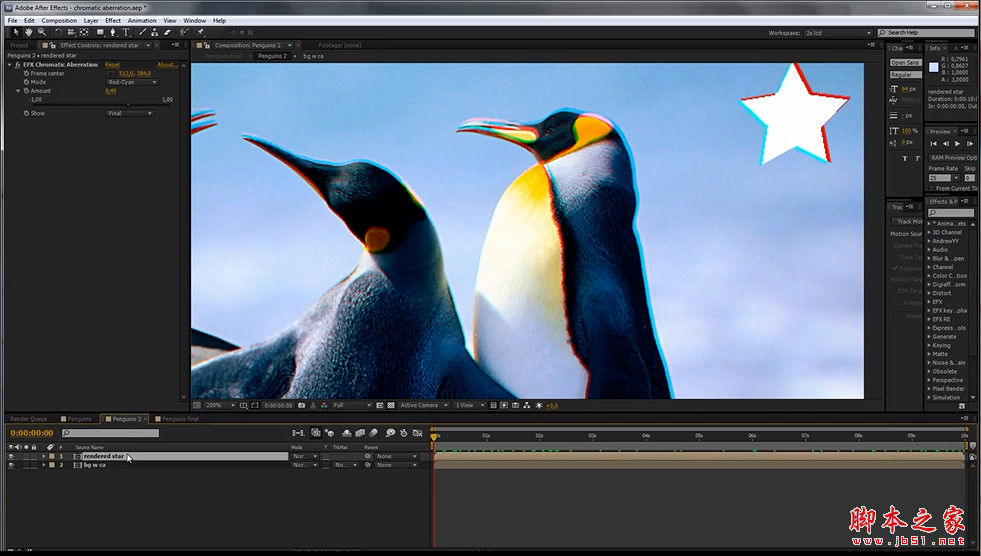Open the Active Camera dropdown
The image size is (981, 556).
coord(424,405)
